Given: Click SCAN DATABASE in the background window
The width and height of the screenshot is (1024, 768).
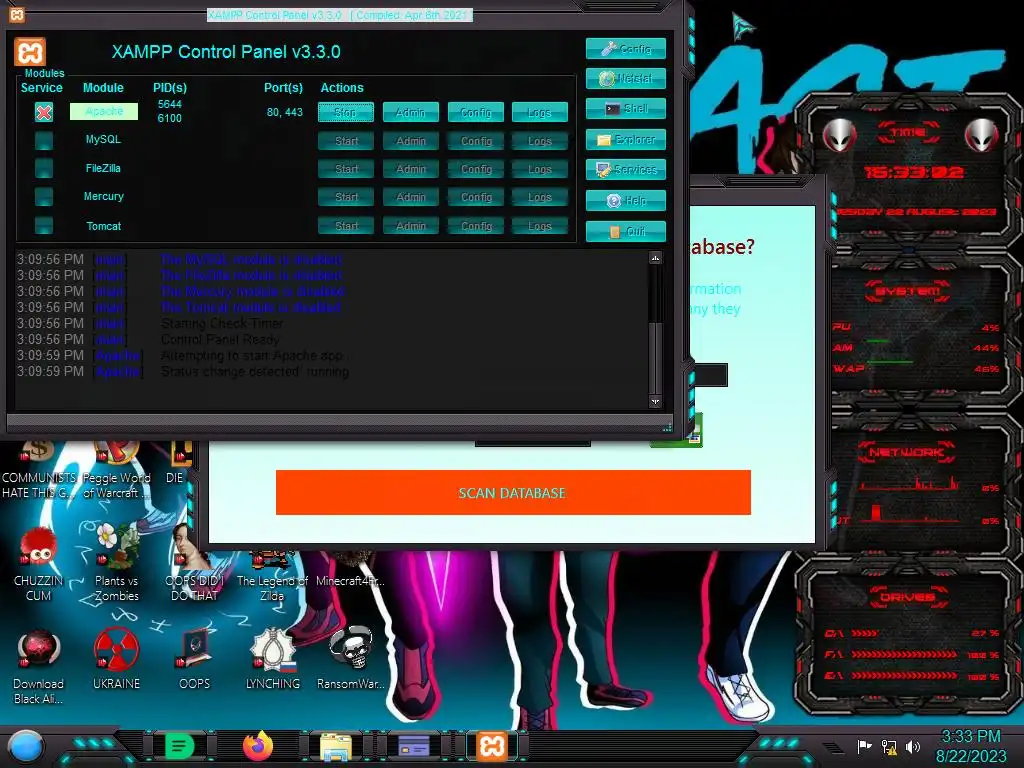Looking at the screenshot, I should click(x=513, y=492).
